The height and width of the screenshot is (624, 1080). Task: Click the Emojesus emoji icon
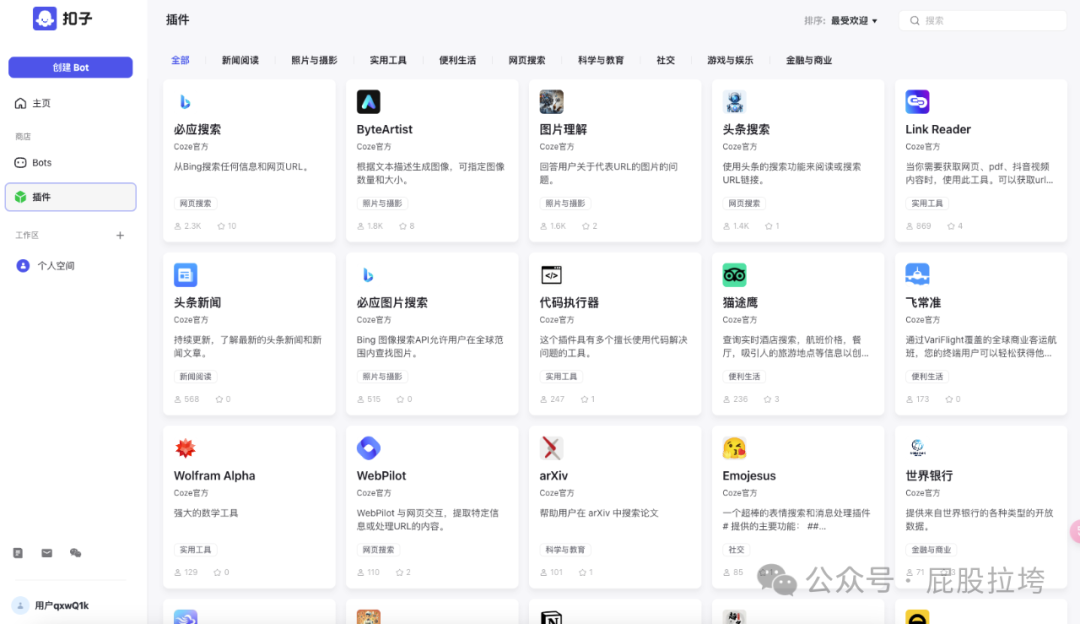pos(734,448)
